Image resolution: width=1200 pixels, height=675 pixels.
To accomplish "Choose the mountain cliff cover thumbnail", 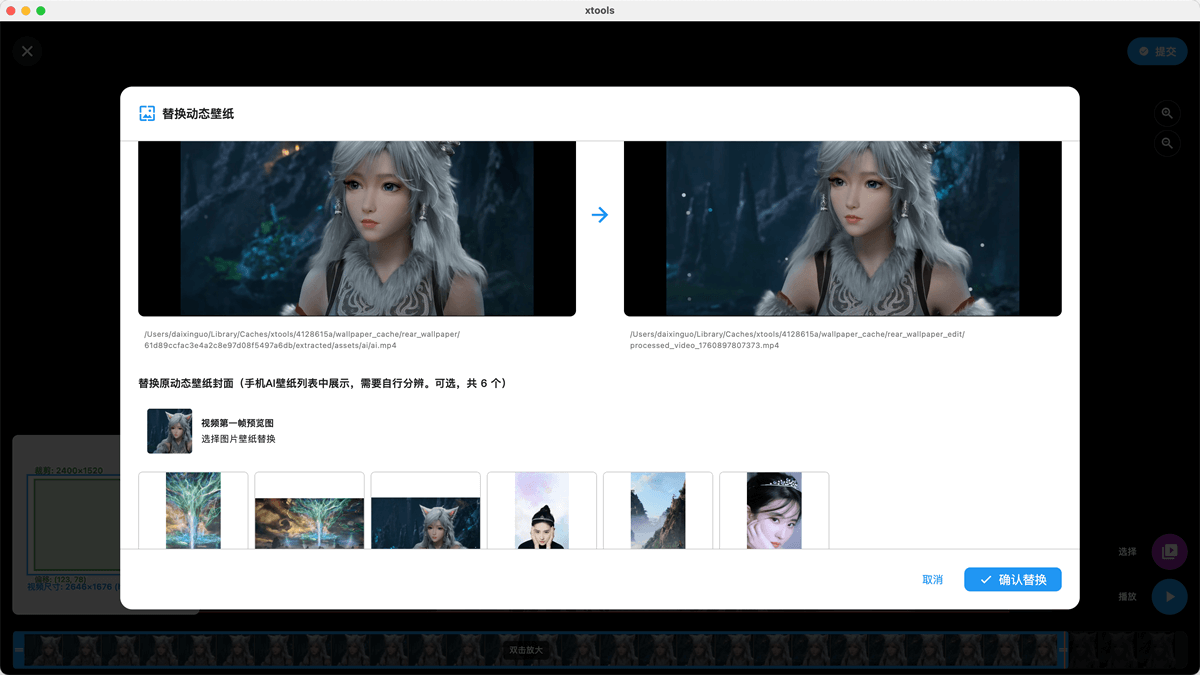I will [x=657, y=510].
